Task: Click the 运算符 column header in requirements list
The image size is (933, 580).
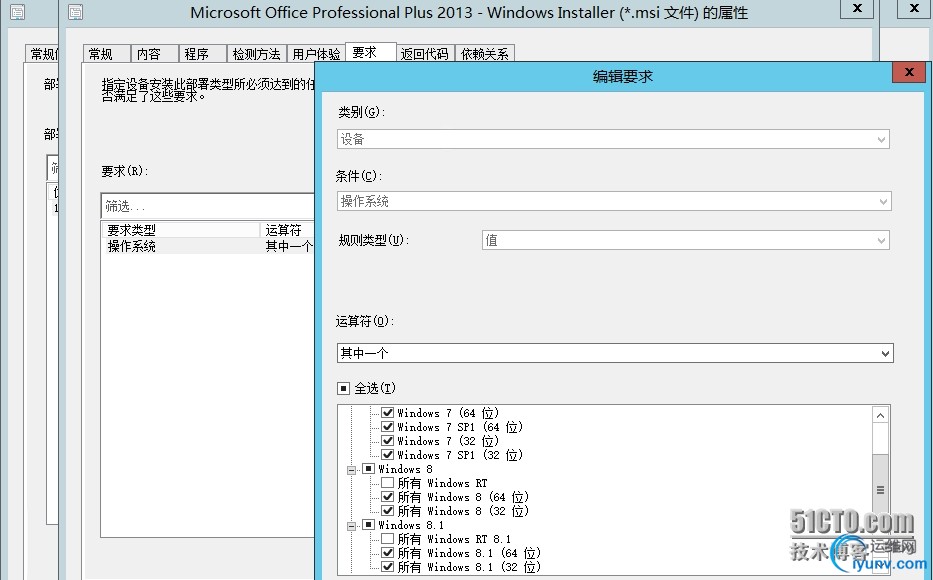Action: click(x=287, y=230)
